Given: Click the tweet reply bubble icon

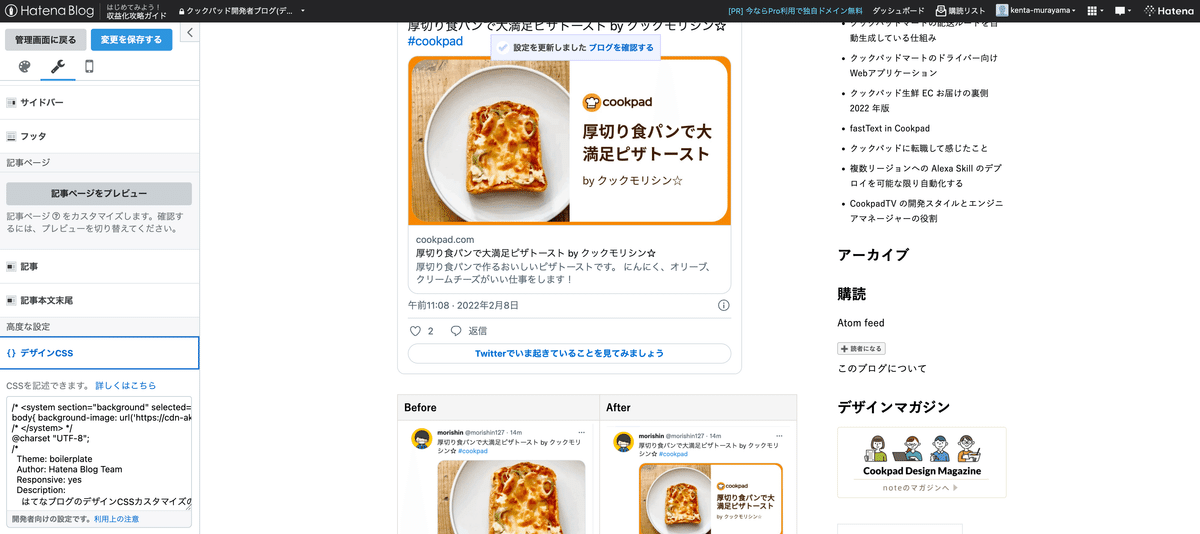Looking at the screenshot, I should pyautogui.click(x=456, y=331).
